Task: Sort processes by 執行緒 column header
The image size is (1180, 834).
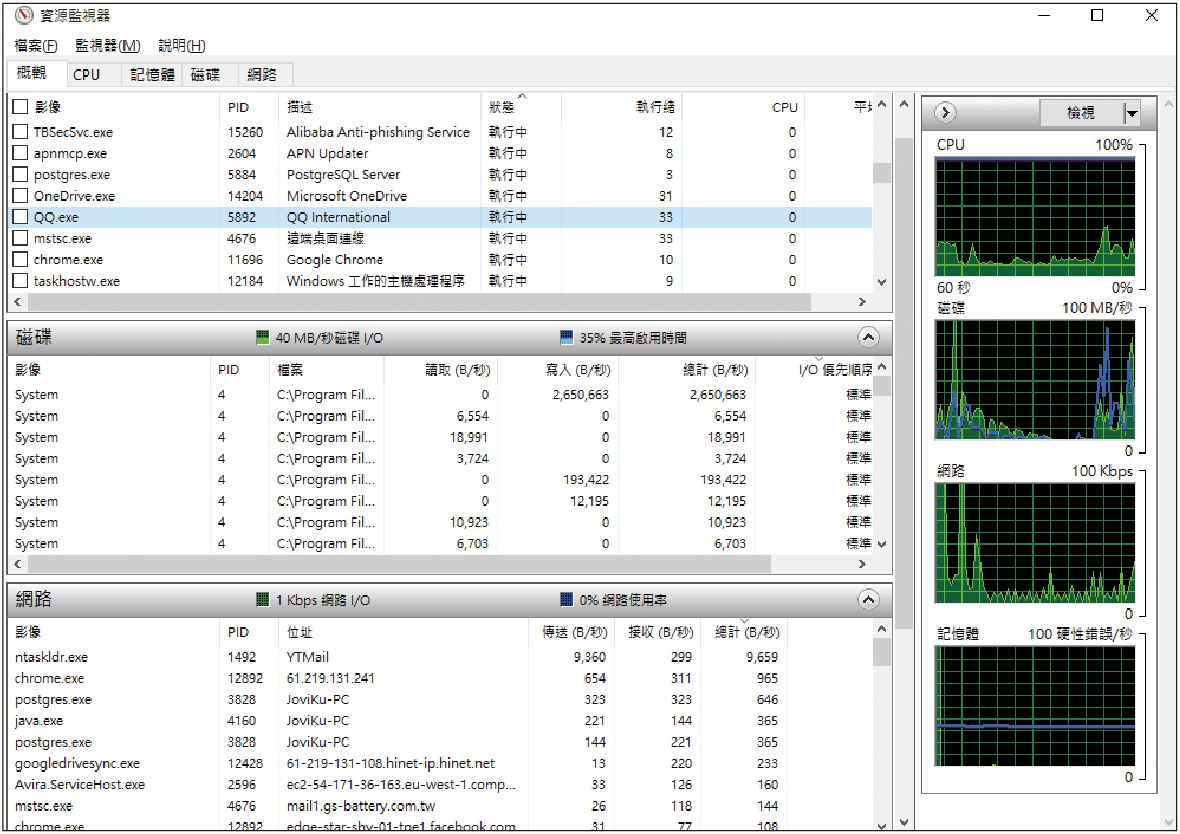Action: [622, 107]
